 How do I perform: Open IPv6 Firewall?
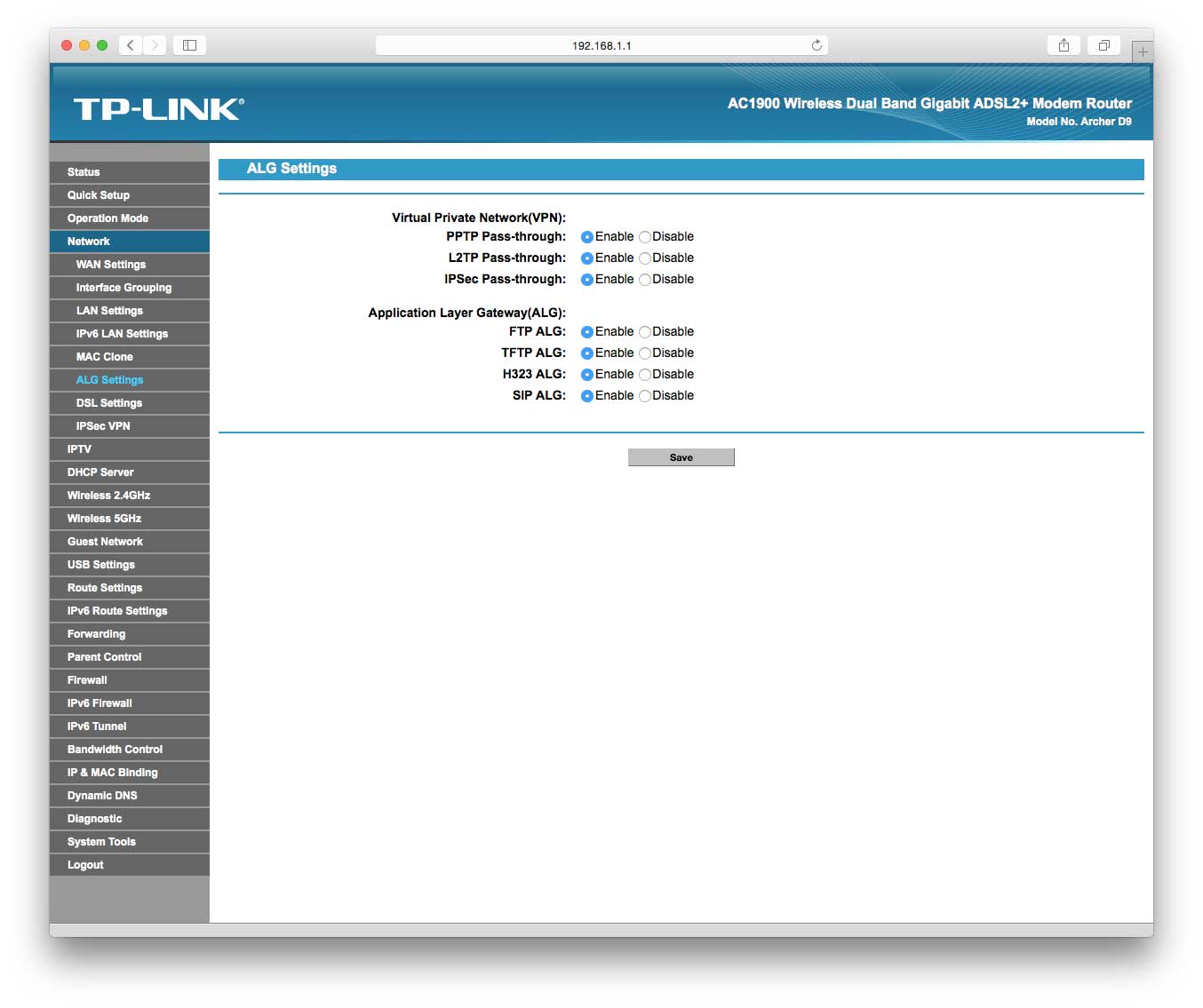click(130, 703)
